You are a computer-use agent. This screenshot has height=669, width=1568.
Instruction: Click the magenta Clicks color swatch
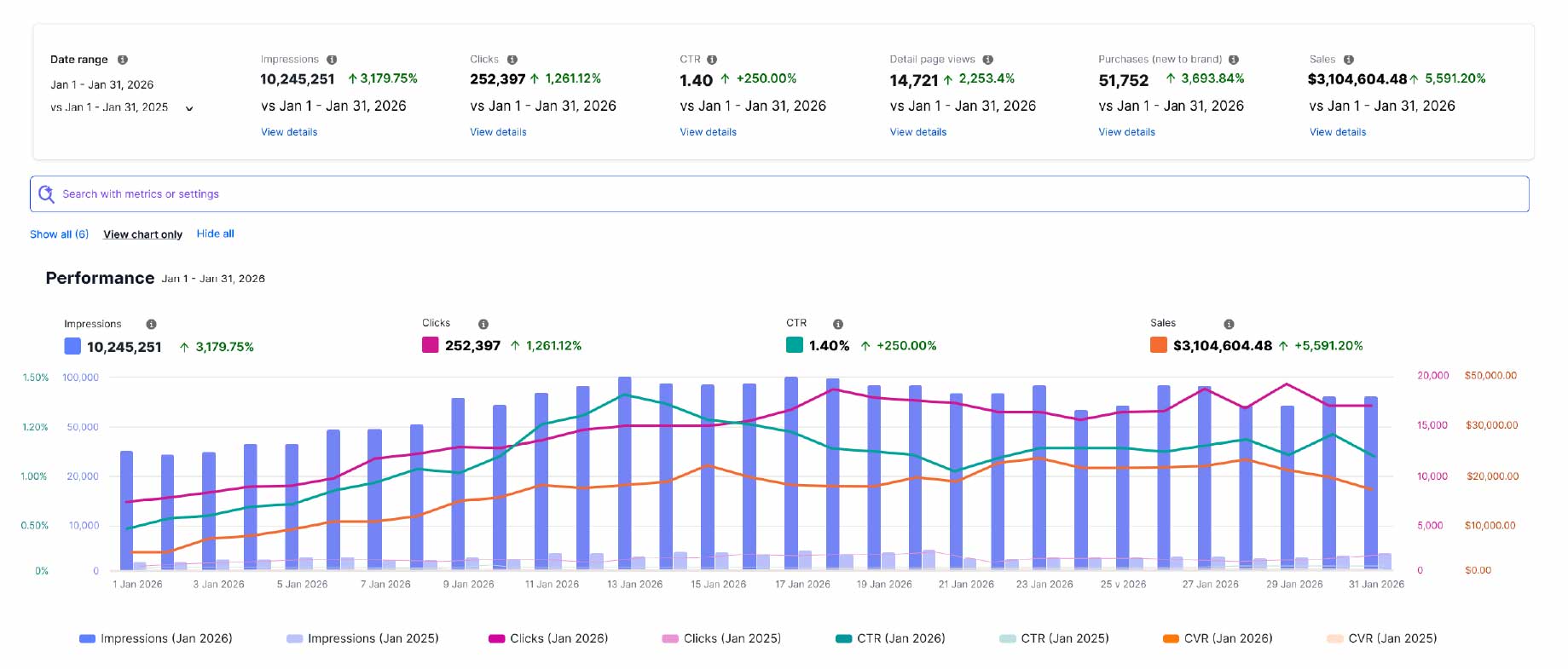[x=431, y=344]
